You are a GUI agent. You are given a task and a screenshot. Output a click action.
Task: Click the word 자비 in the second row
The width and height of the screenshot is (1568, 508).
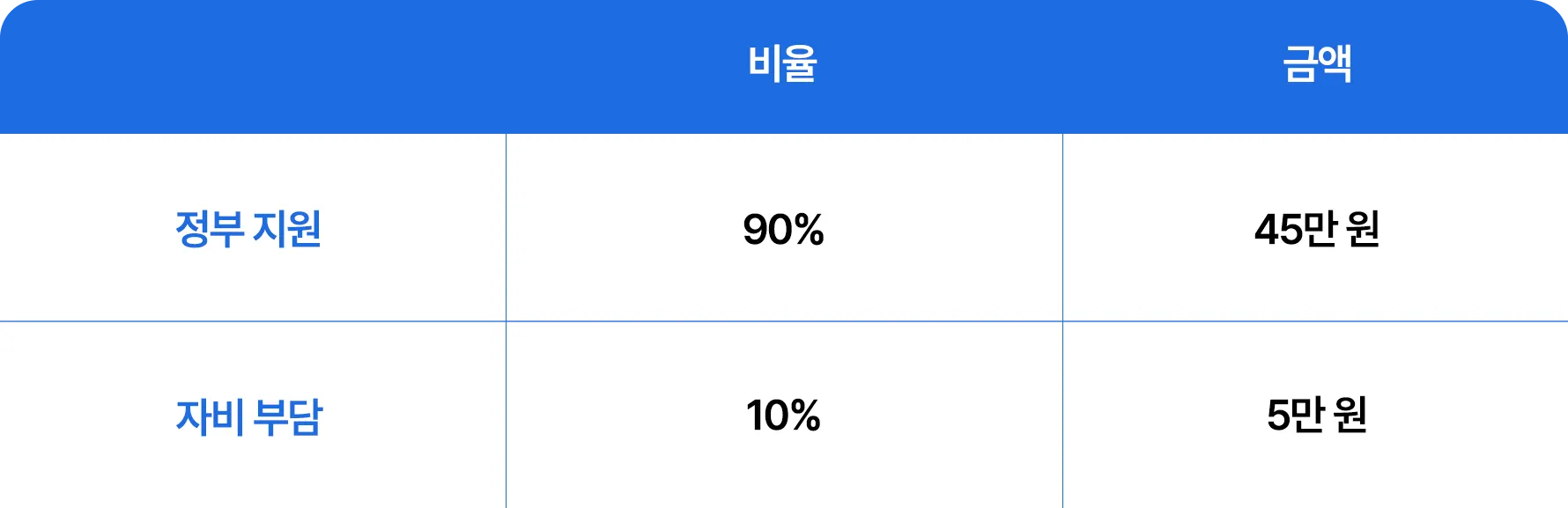click(x=210, y=416)
